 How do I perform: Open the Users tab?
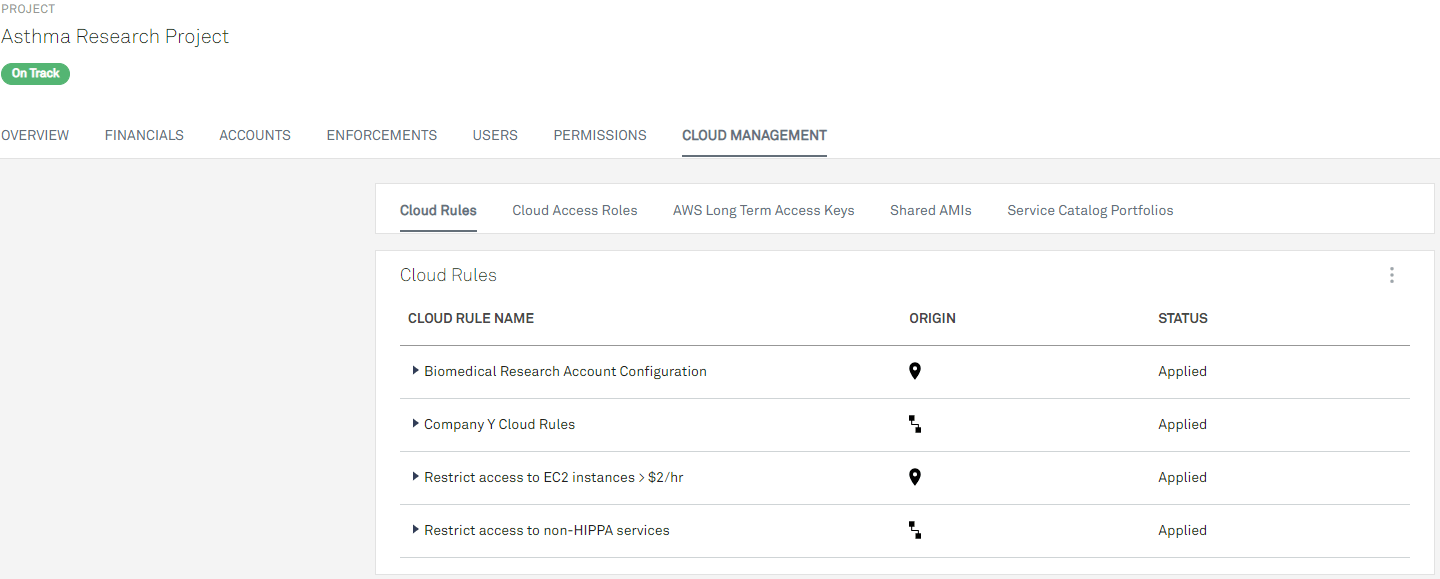click(x=495, y=135)
